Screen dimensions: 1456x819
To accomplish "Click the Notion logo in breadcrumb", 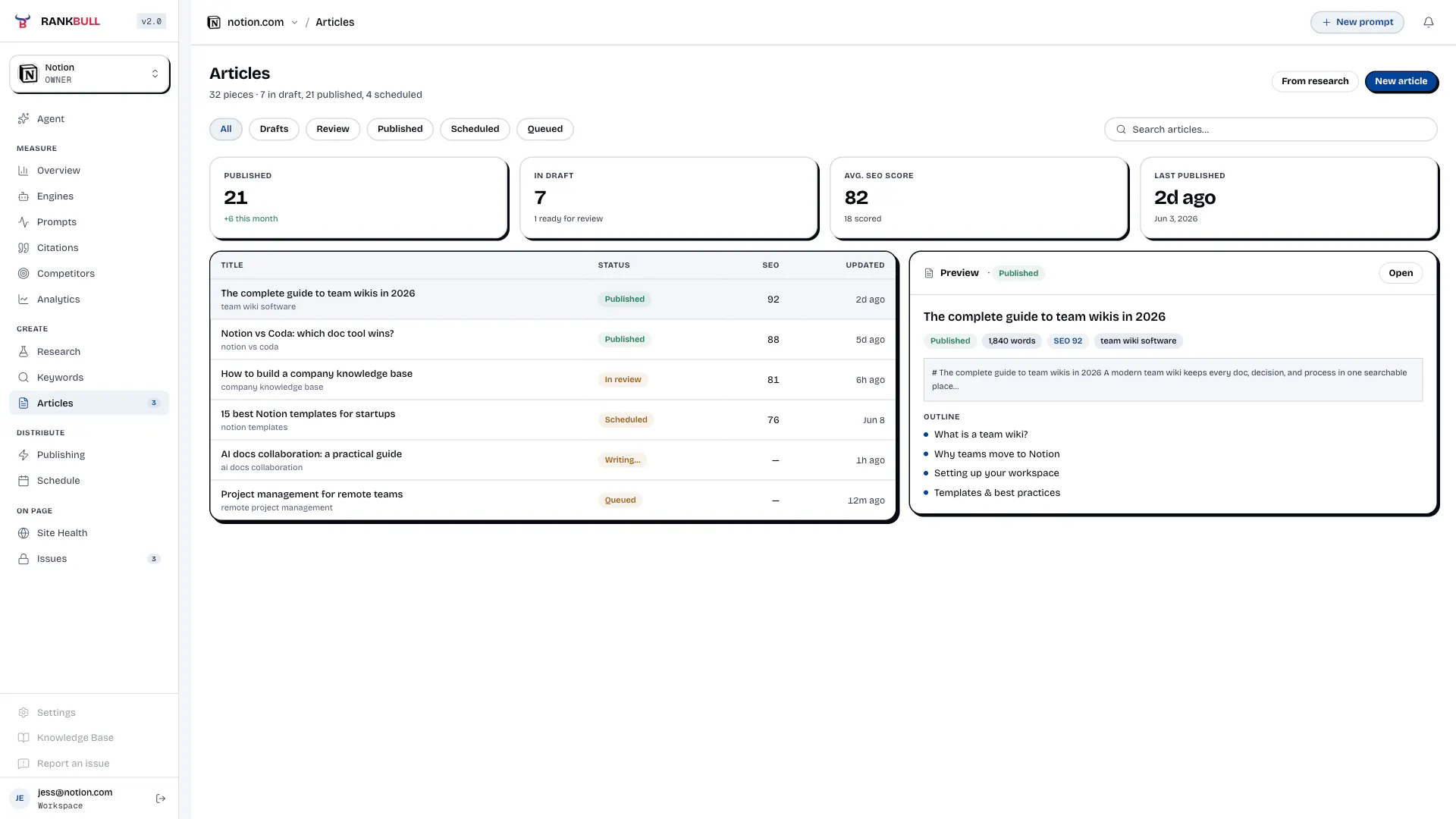I will tap(214, 23).
